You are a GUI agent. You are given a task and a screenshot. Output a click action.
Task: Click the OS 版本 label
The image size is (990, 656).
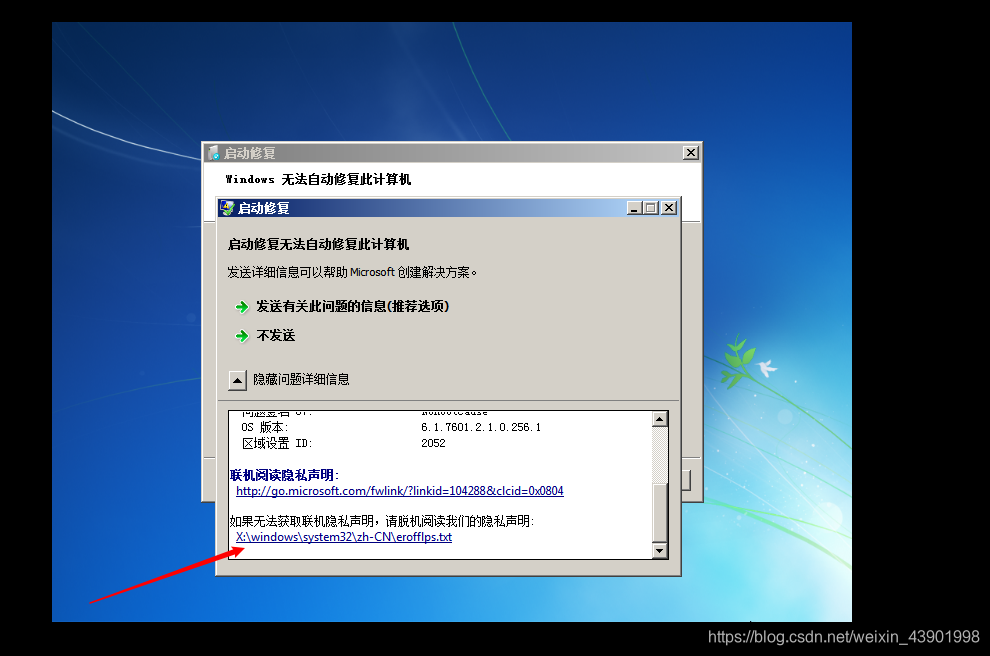pos(265,427)
